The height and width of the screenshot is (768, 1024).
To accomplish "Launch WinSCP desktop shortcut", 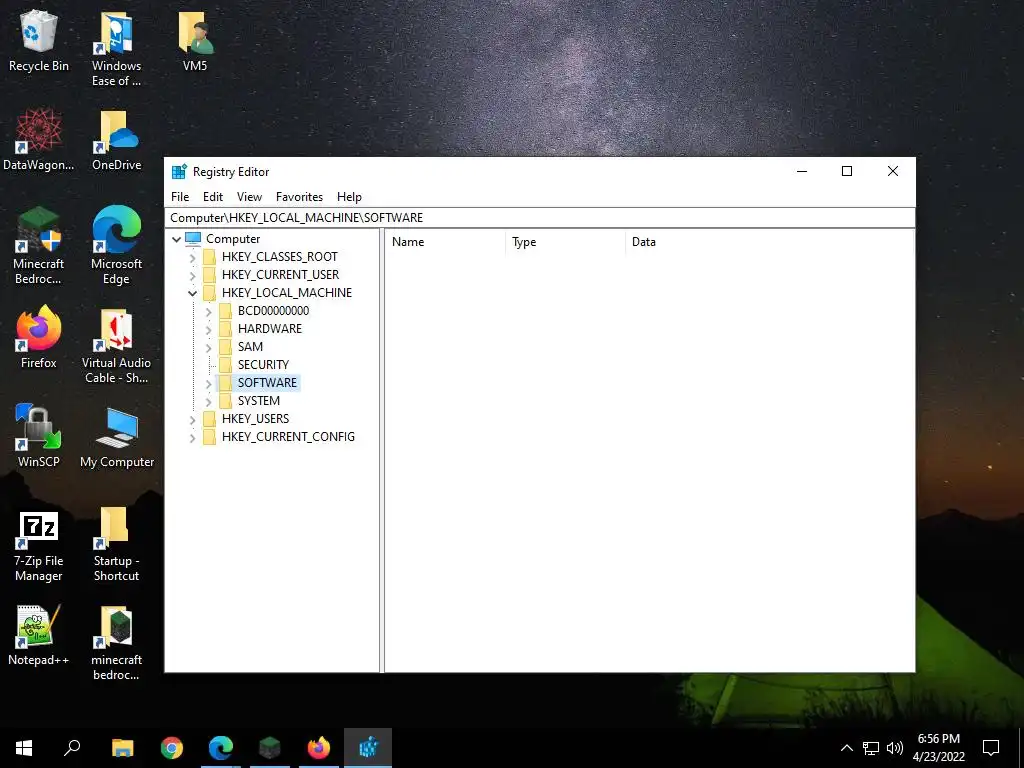I will click(39, 436).
